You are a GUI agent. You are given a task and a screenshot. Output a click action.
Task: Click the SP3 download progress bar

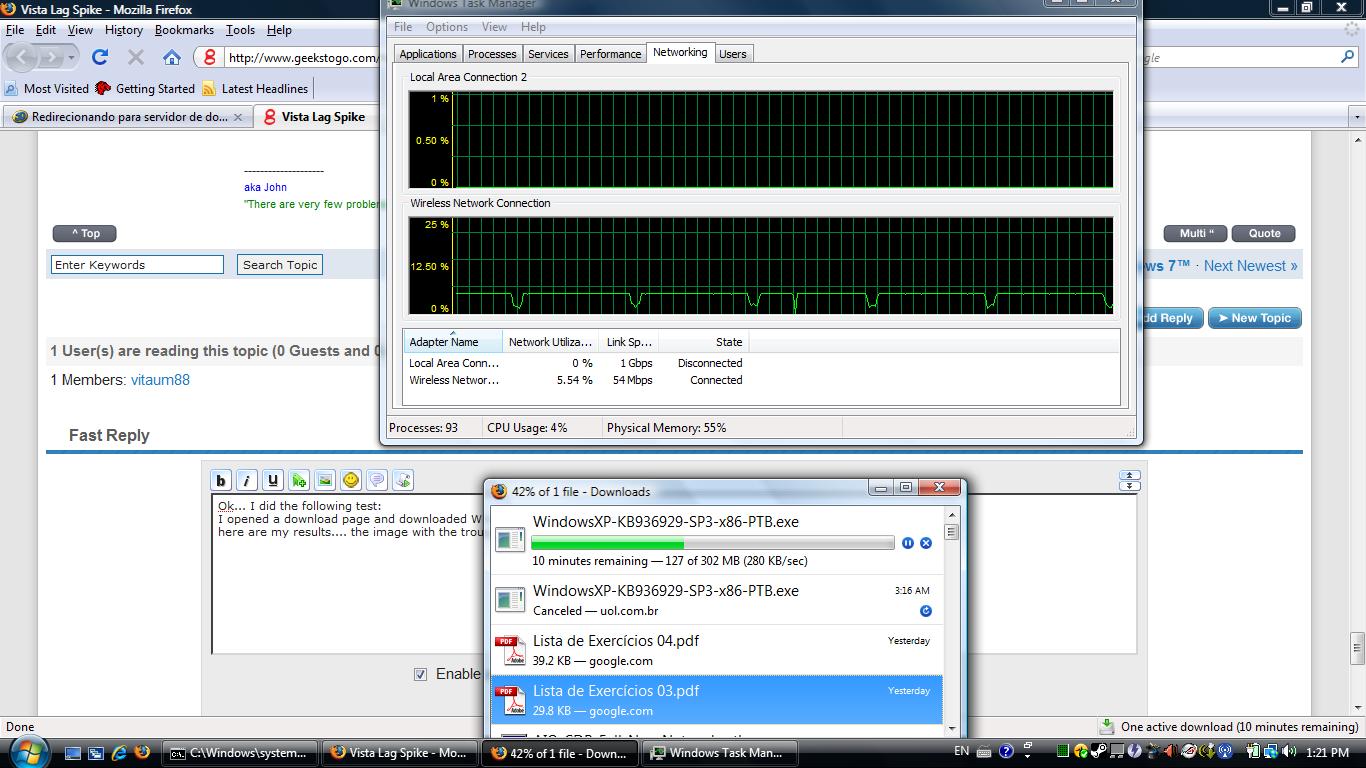click(x=712, y=543)
